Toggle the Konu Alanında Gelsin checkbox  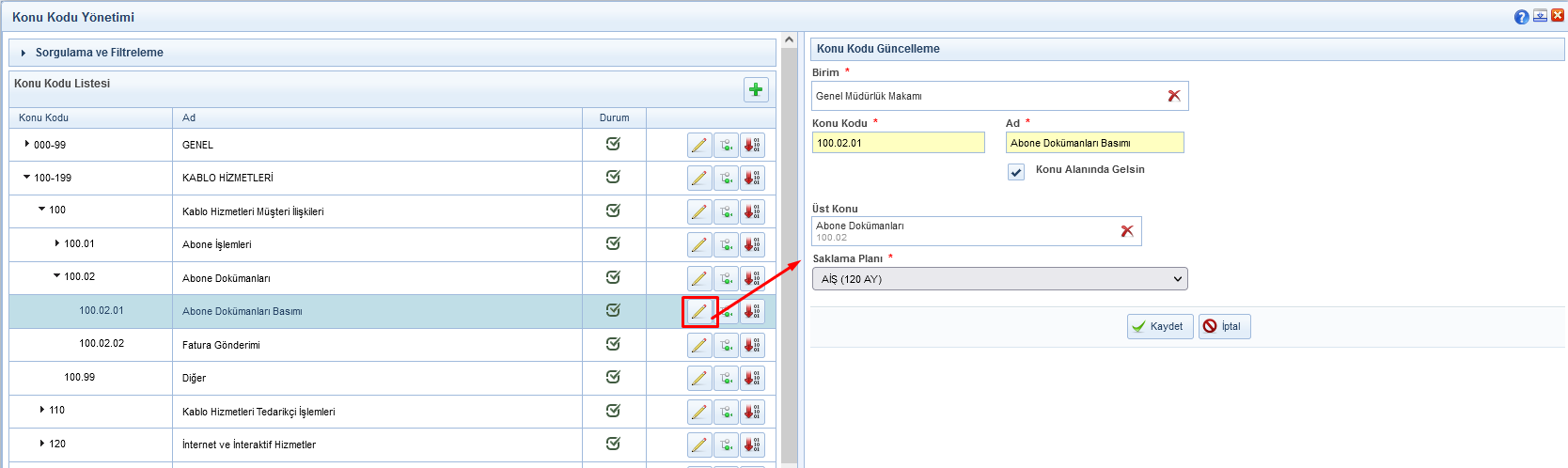[x=1016, y=172]
